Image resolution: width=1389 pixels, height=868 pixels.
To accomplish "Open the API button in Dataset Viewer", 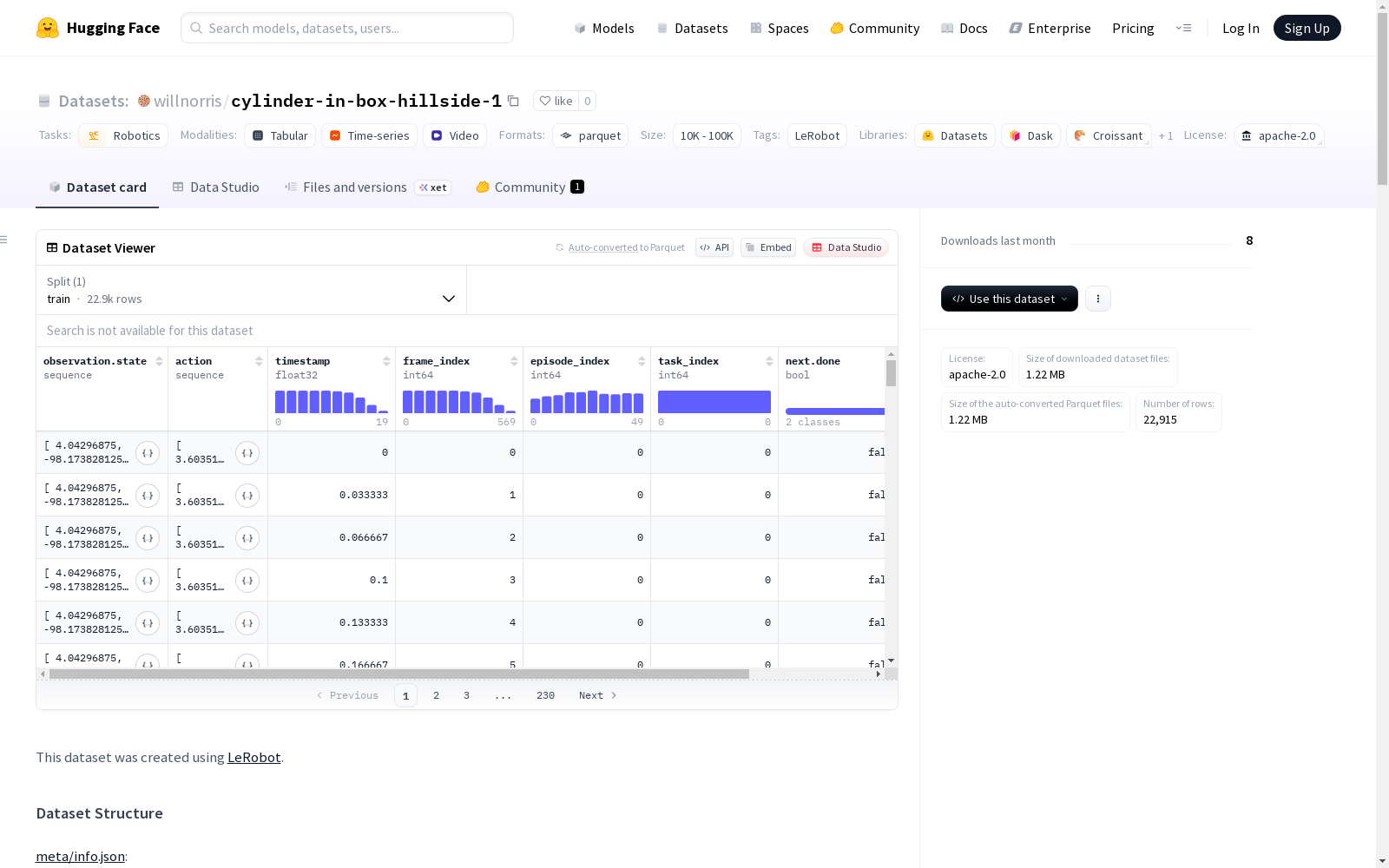I will pos(714,247).
